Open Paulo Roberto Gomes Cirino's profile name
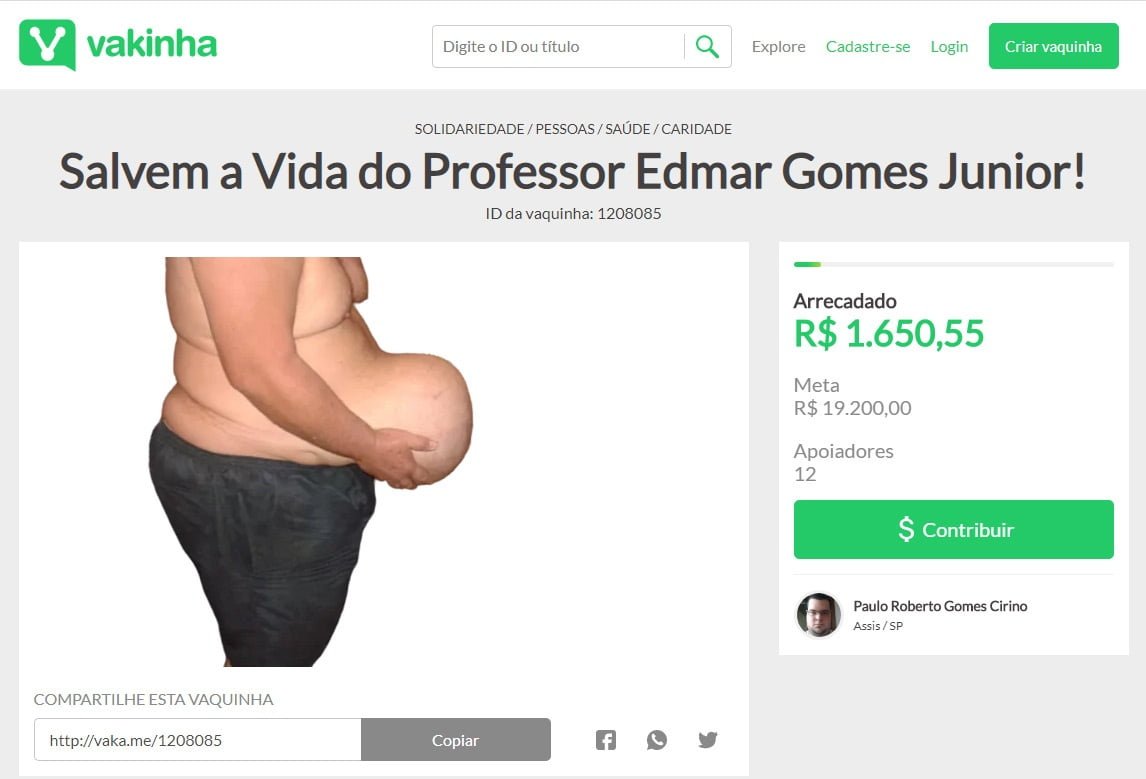Viewport: 1146px width, 779px height. (940, 606)
